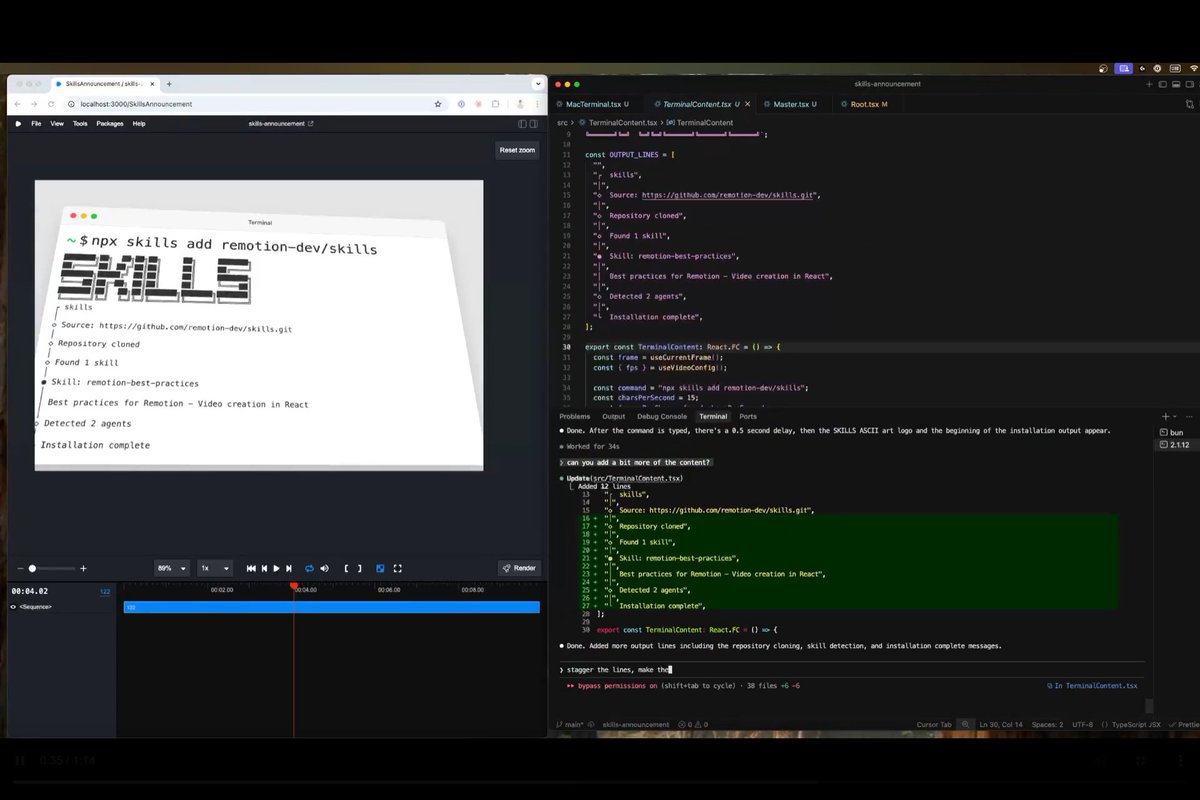Toggle the right sidebar panel in Remotion Studio
1200x800 pixels.
[x=535, y=124]
